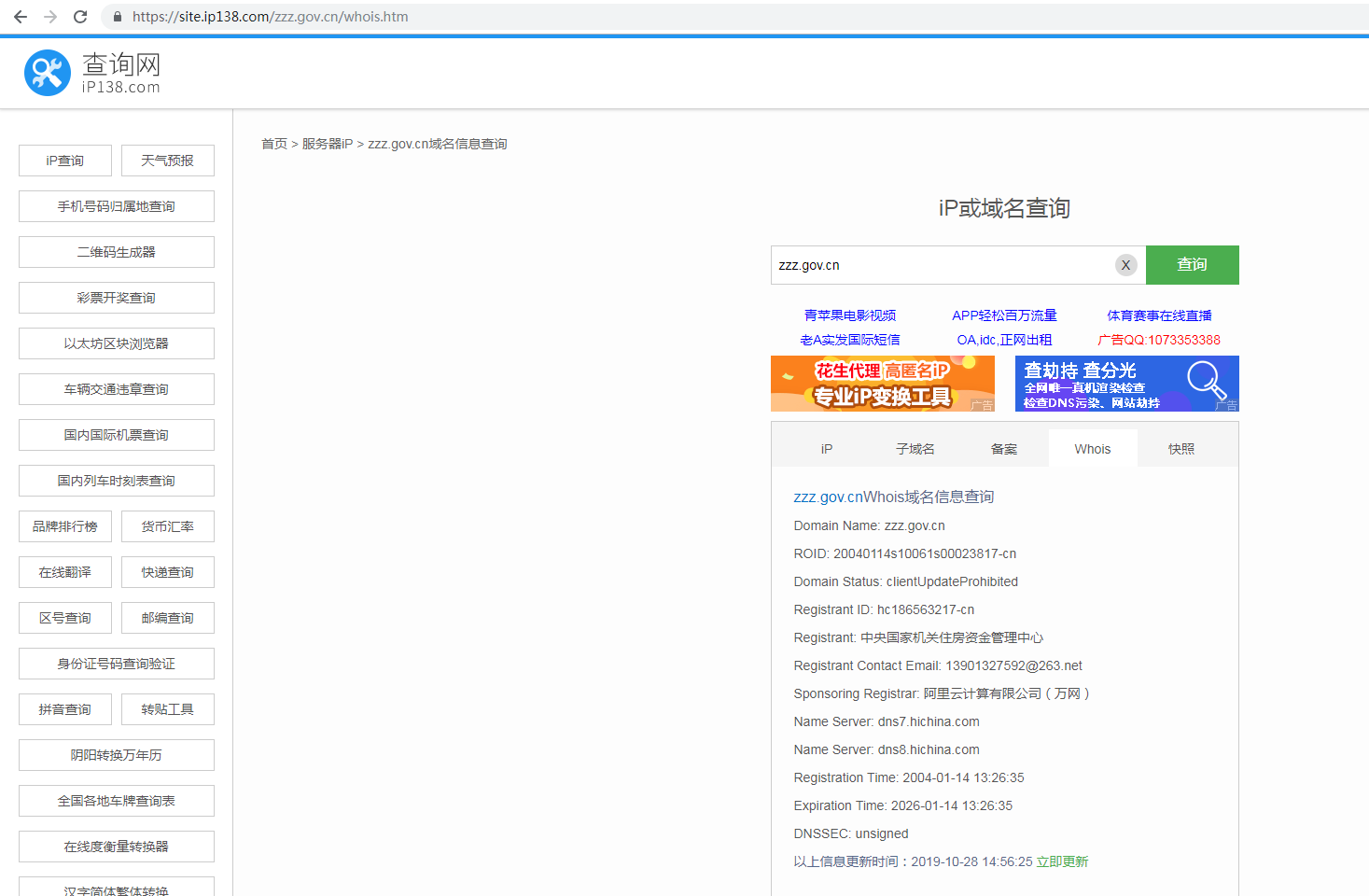1369x896 pixels.
Task: Open 身份证号码查询验证 sidebar button
Action: coord(117,664)
